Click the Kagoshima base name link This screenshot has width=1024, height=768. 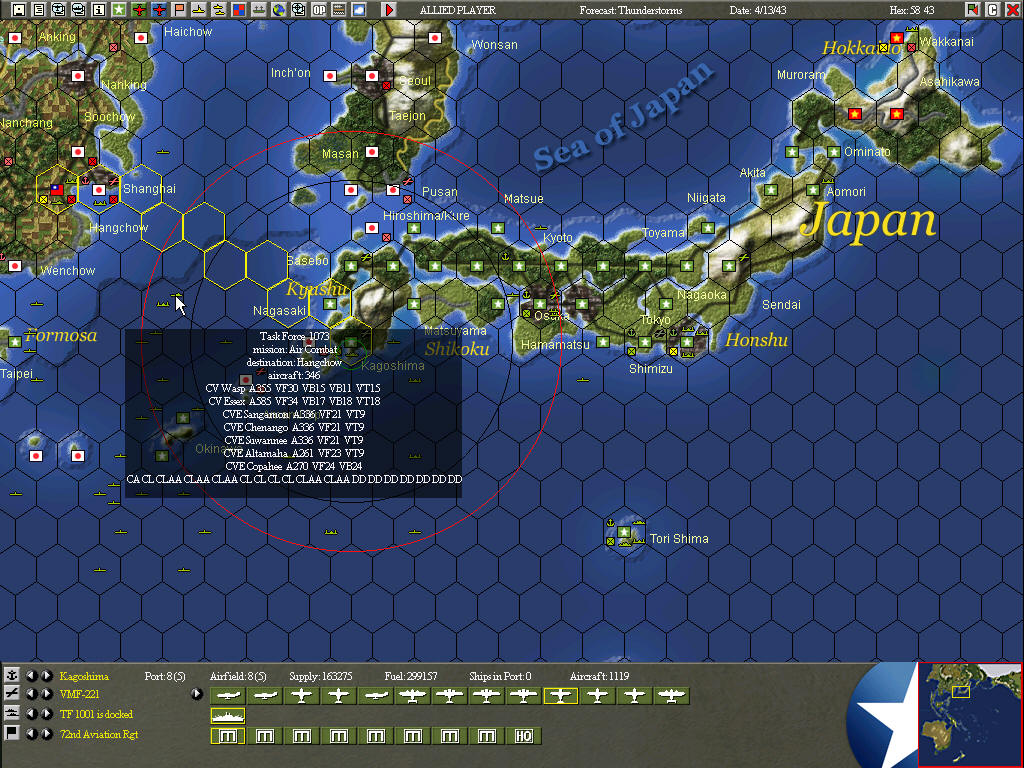pos(82,675)
